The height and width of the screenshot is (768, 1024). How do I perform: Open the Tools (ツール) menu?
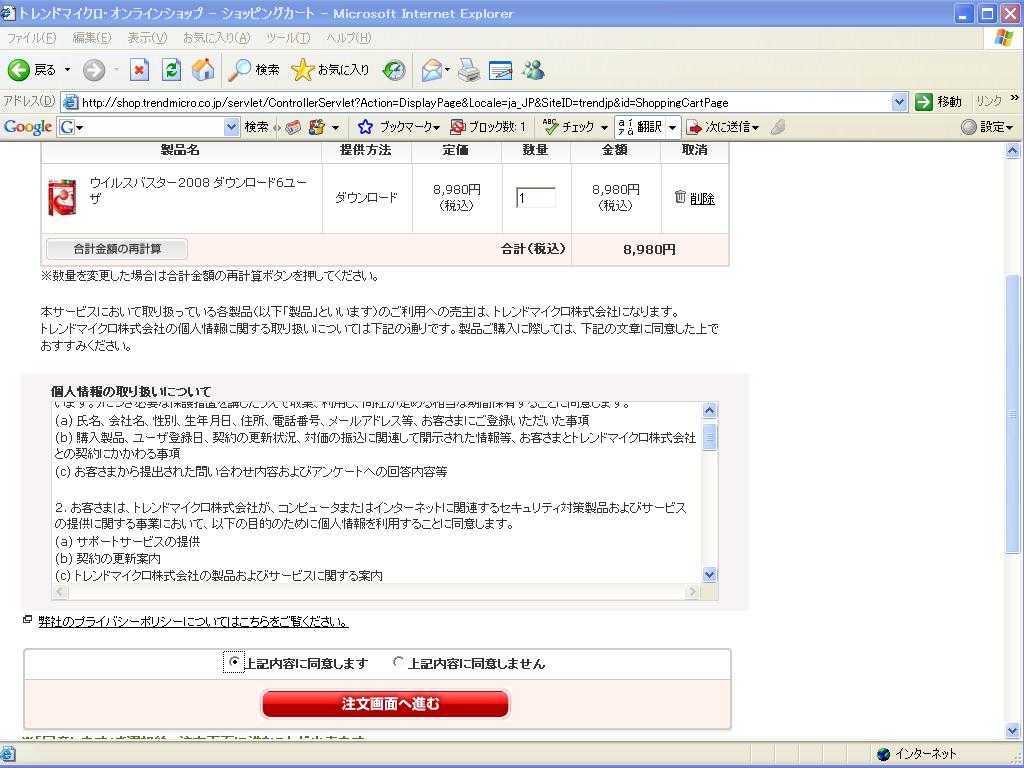288,38
